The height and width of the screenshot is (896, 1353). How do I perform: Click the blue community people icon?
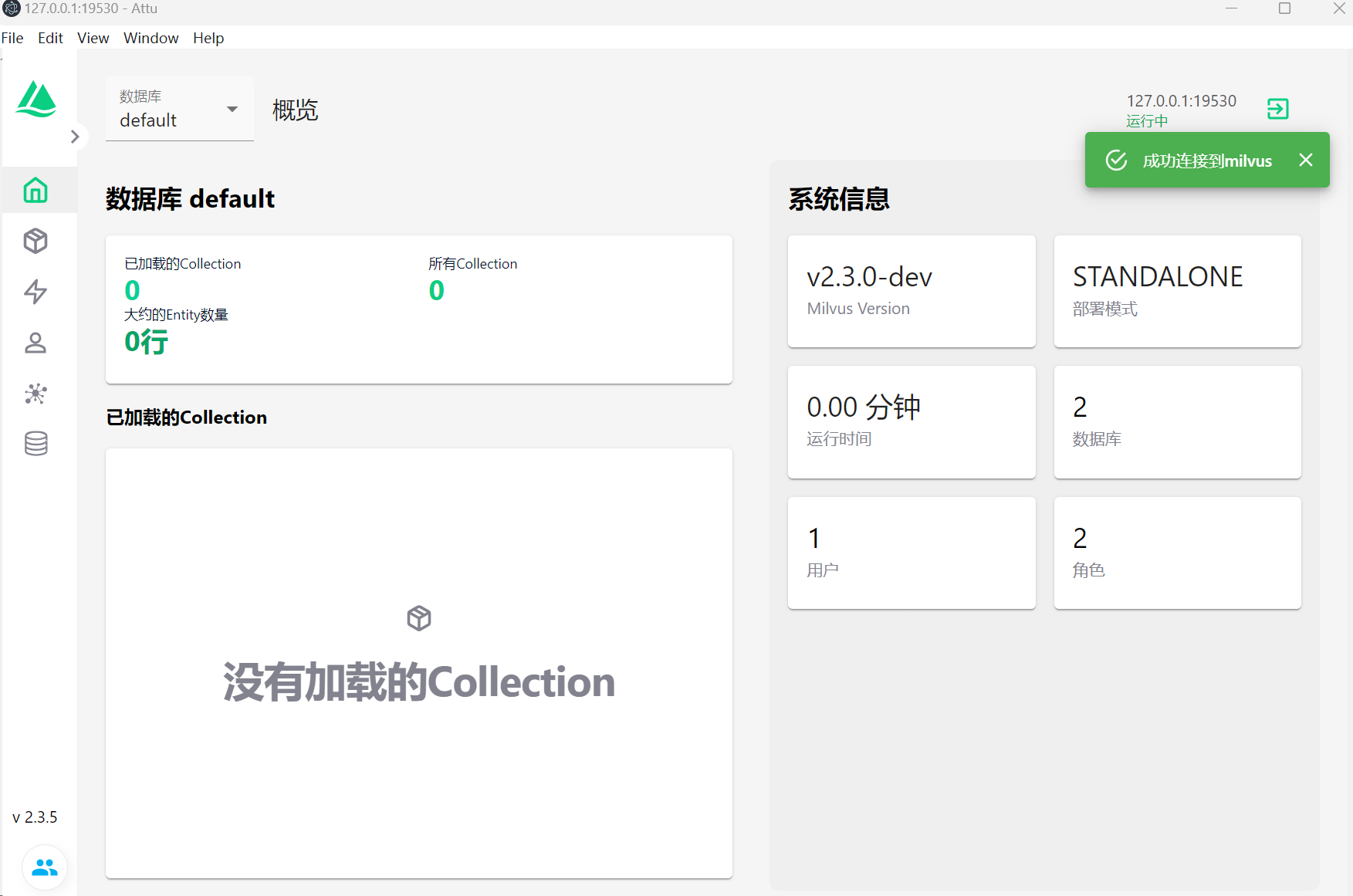click(45, 867)
